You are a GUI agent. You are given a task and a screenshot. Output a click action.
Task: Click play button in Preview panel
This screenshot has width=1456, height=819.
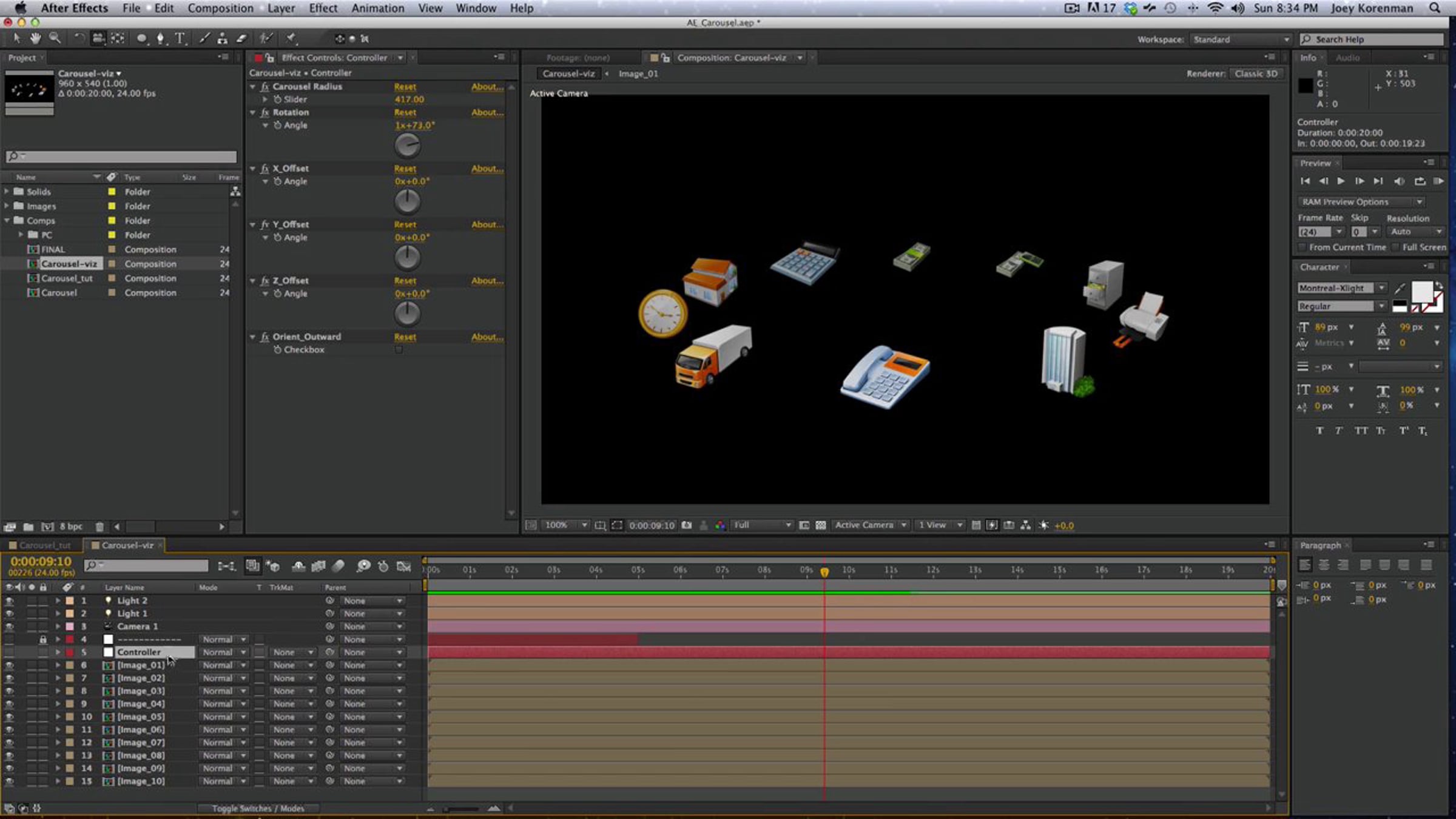[1341, 181]
